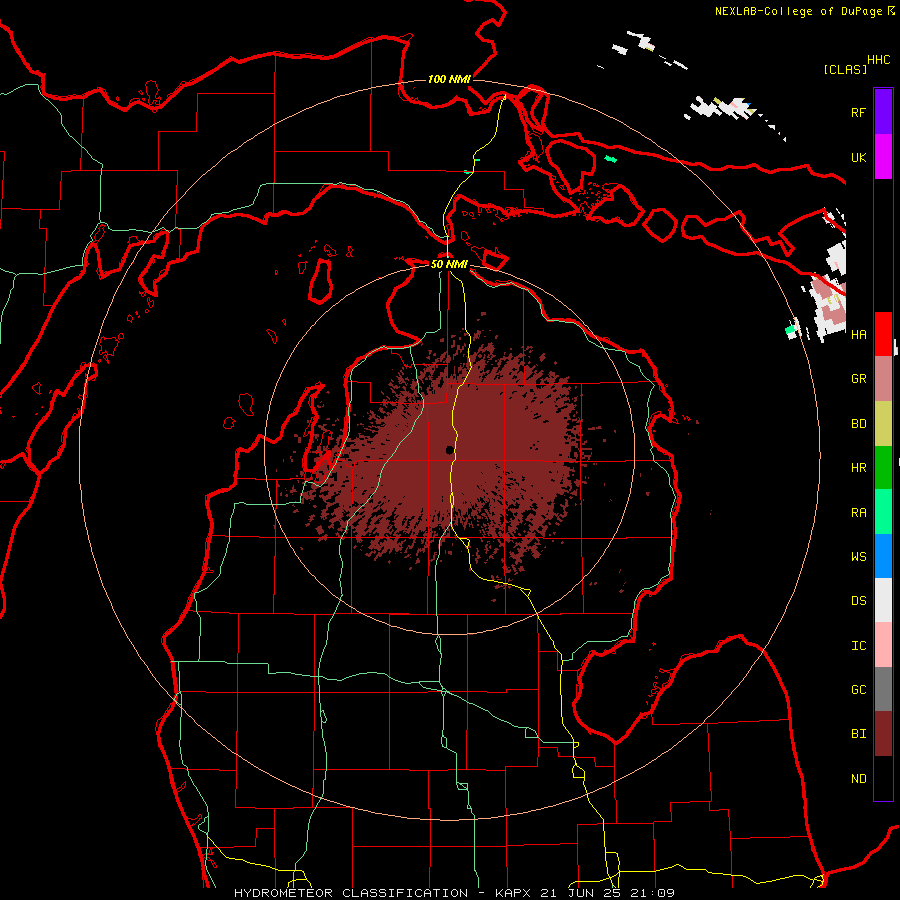Screen dimensions: 900x900
Task: Click the "KAPX" station identifier
Action: (514, 893)
